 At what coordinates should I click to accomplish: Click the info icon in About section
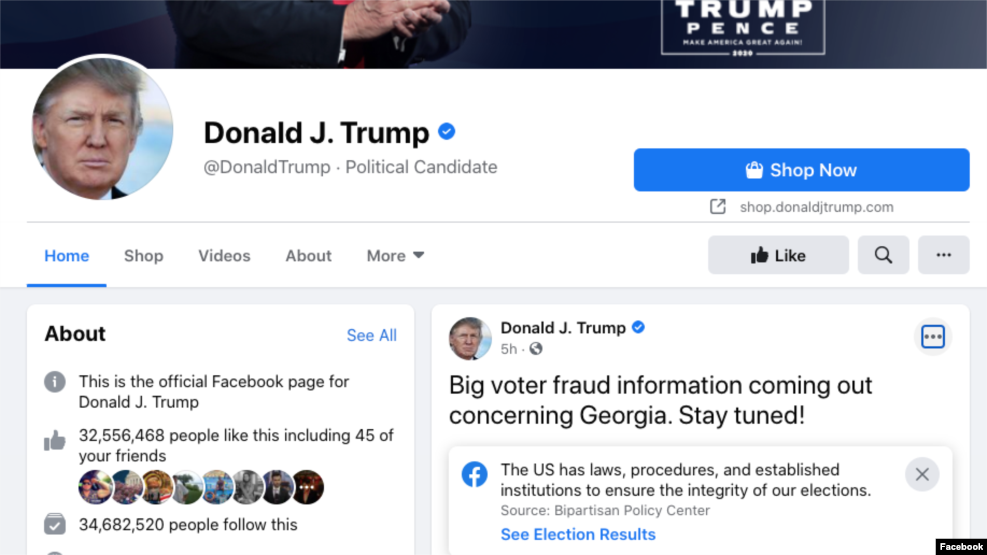[x=55, y=381]
